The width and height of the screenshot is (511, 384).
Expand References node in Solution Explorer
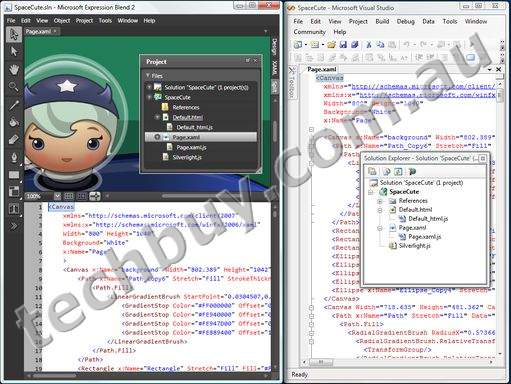[x=379, y=201]
